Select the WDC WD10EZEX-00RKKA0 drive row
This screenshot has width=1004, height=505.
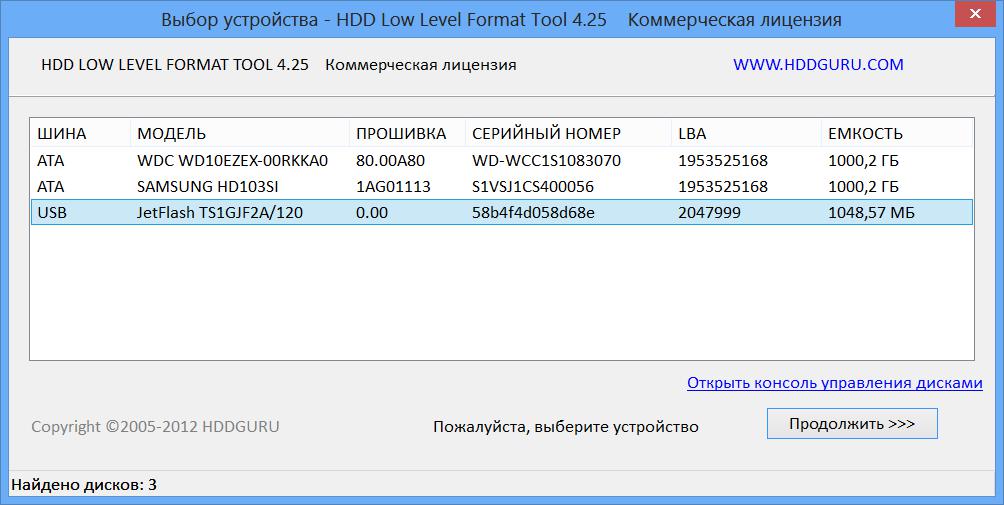coord(502,160)
